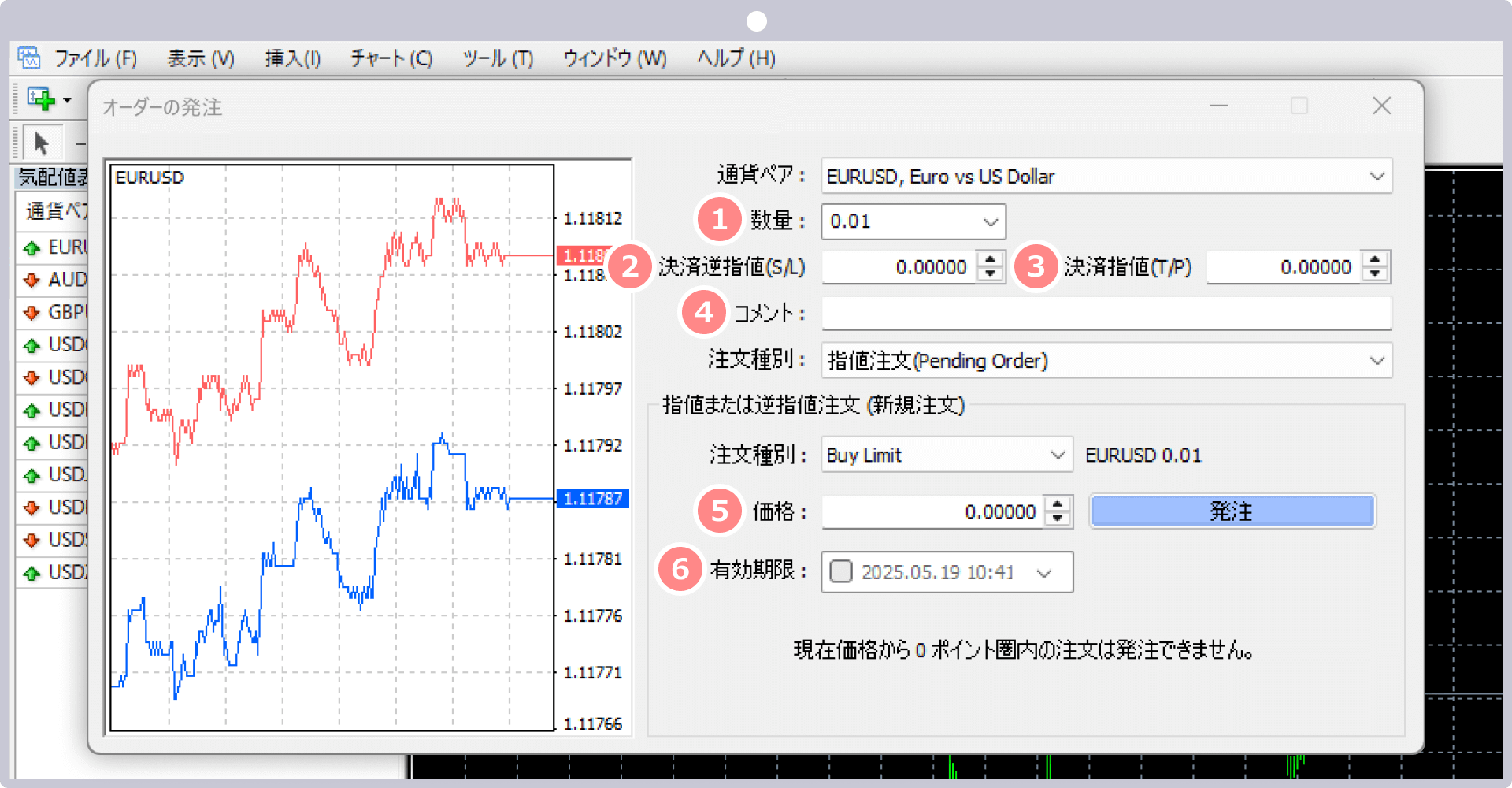Image resolution: width=1512 pixels, height=788 pixels.
Task: Click the 発注 order button
Action: pos(1232,511)
